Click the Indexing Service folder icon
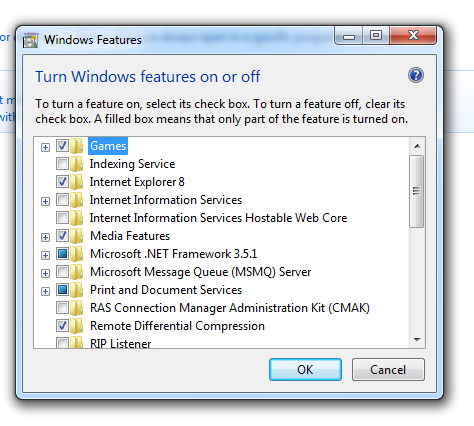This screenshot has width=474, height=426. click(x=77, y=164)
